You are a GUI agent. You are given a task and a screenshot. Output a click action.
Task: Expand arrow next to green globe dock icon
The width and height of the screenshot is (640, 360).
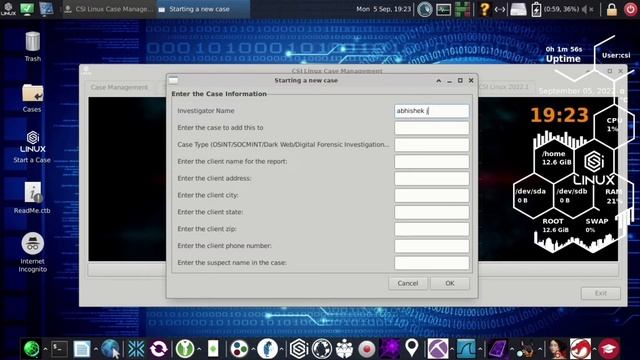click(45, 349)
